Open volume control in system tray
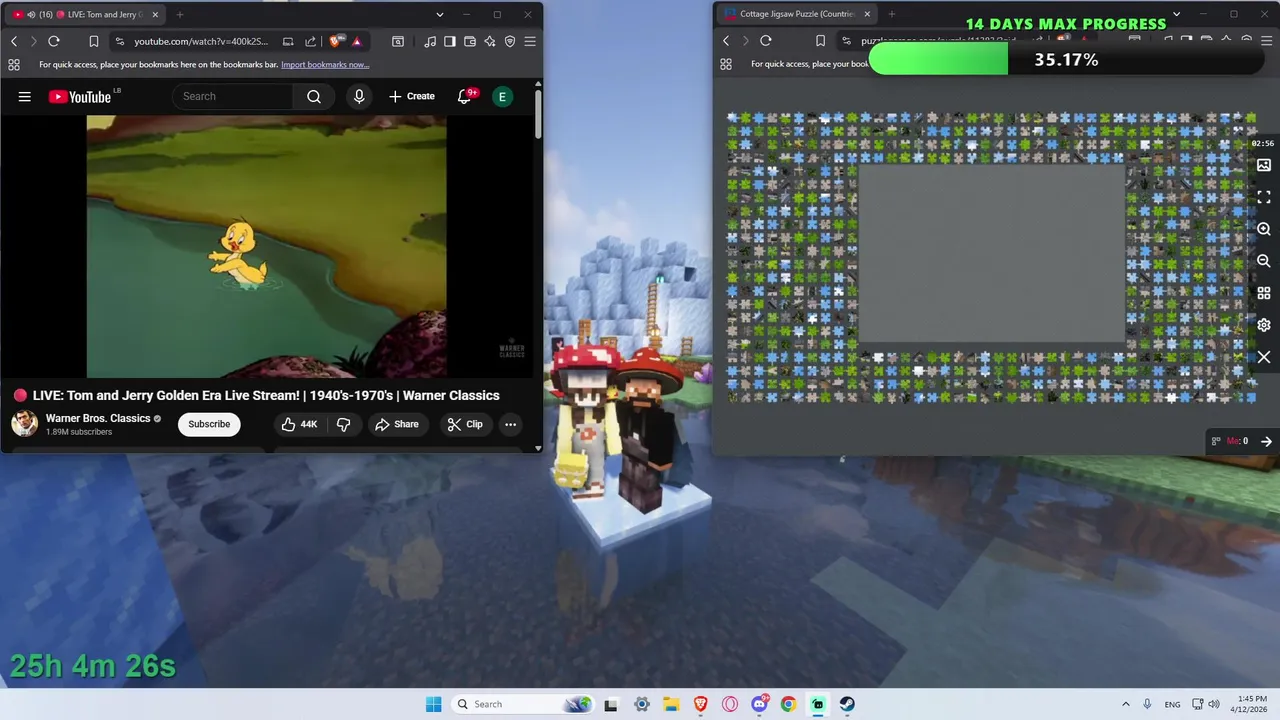 1213,704
